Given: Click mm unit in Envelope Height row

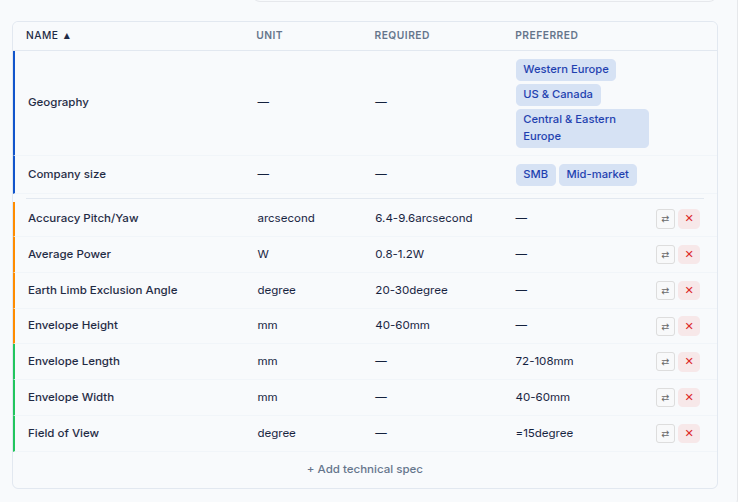Looking at the screenshot, I should point(267,326).
